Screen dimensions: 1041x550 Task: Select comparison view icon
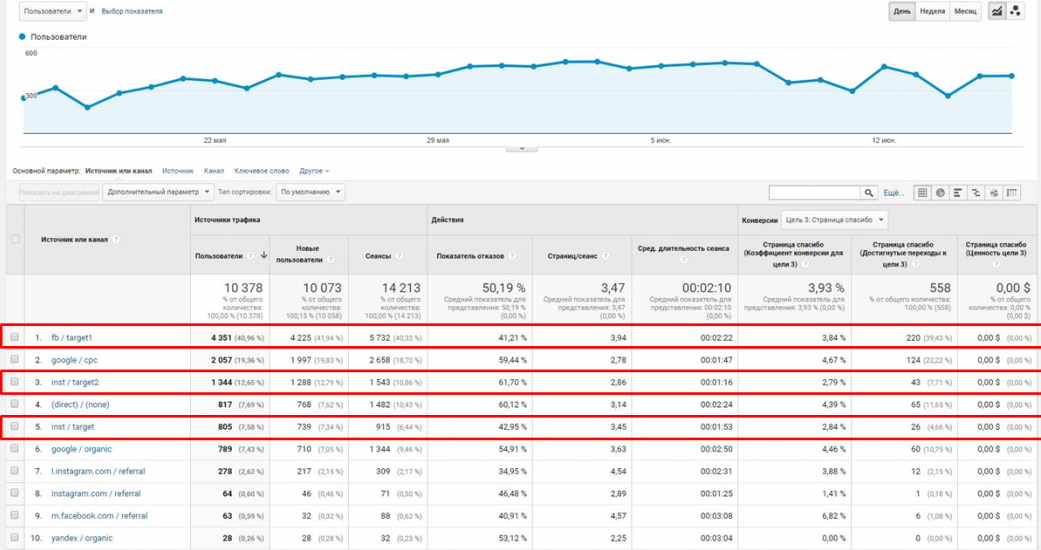(x=976, y=193)
